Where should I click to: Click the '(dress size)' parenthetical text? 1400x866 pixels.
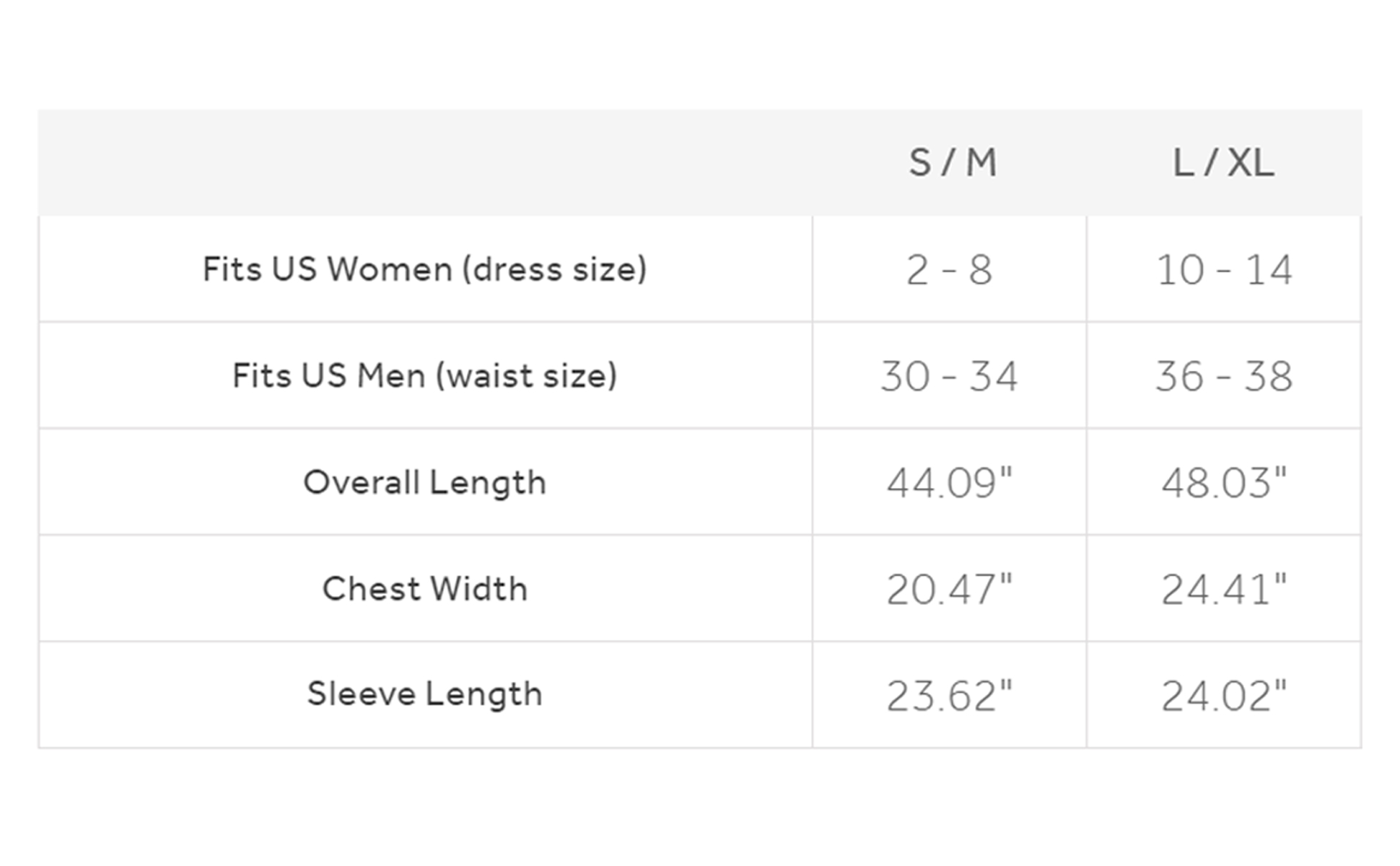[554, 269]
